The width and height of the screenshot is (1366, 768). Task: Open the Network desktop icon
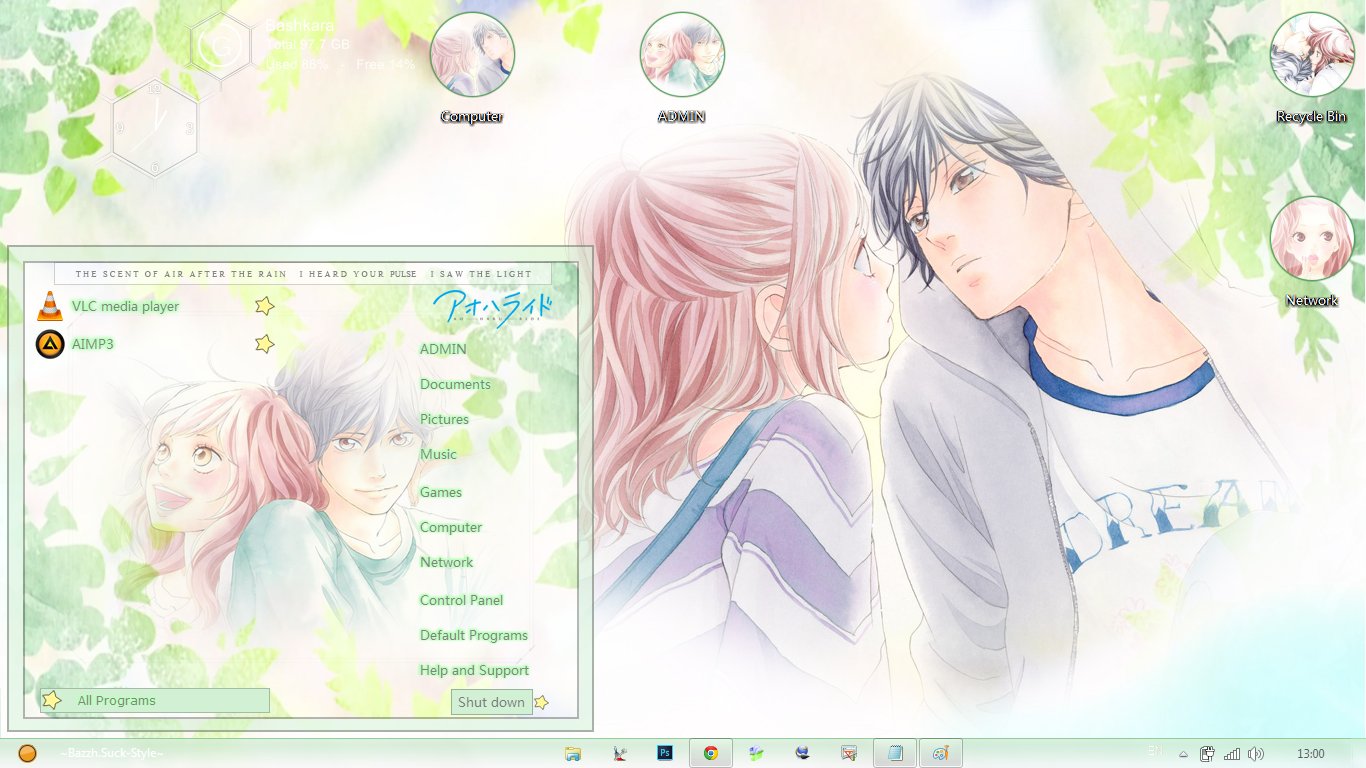point(1312,239)
